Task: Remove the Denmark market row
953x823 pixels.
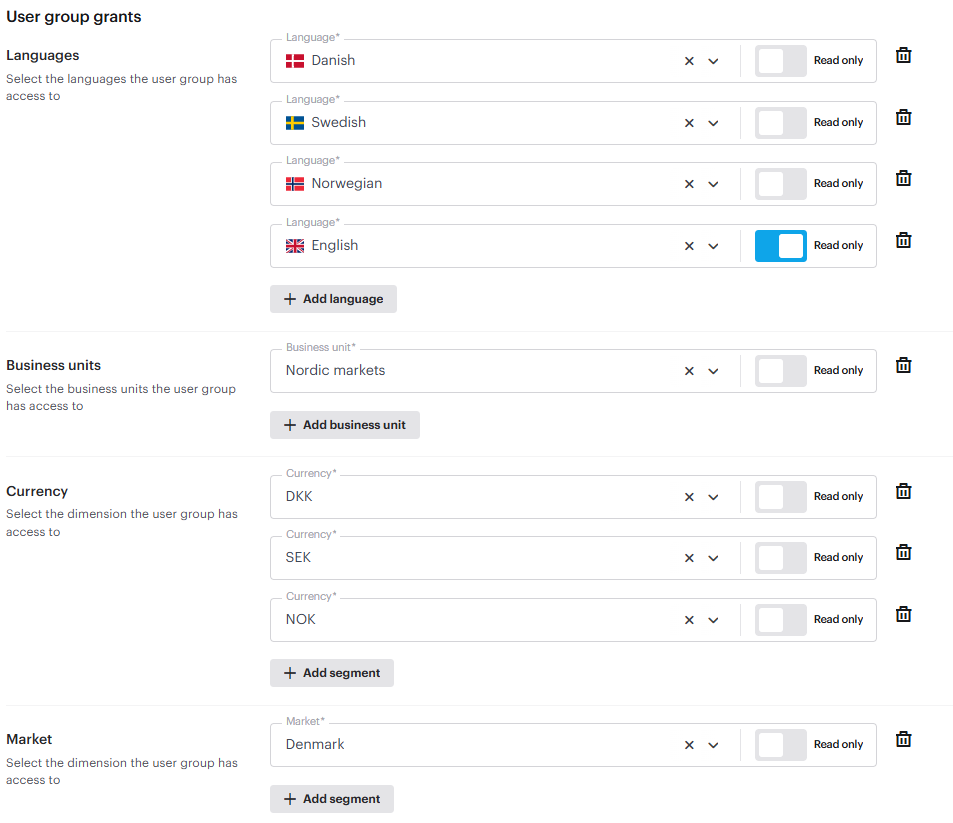Action: 903,740
